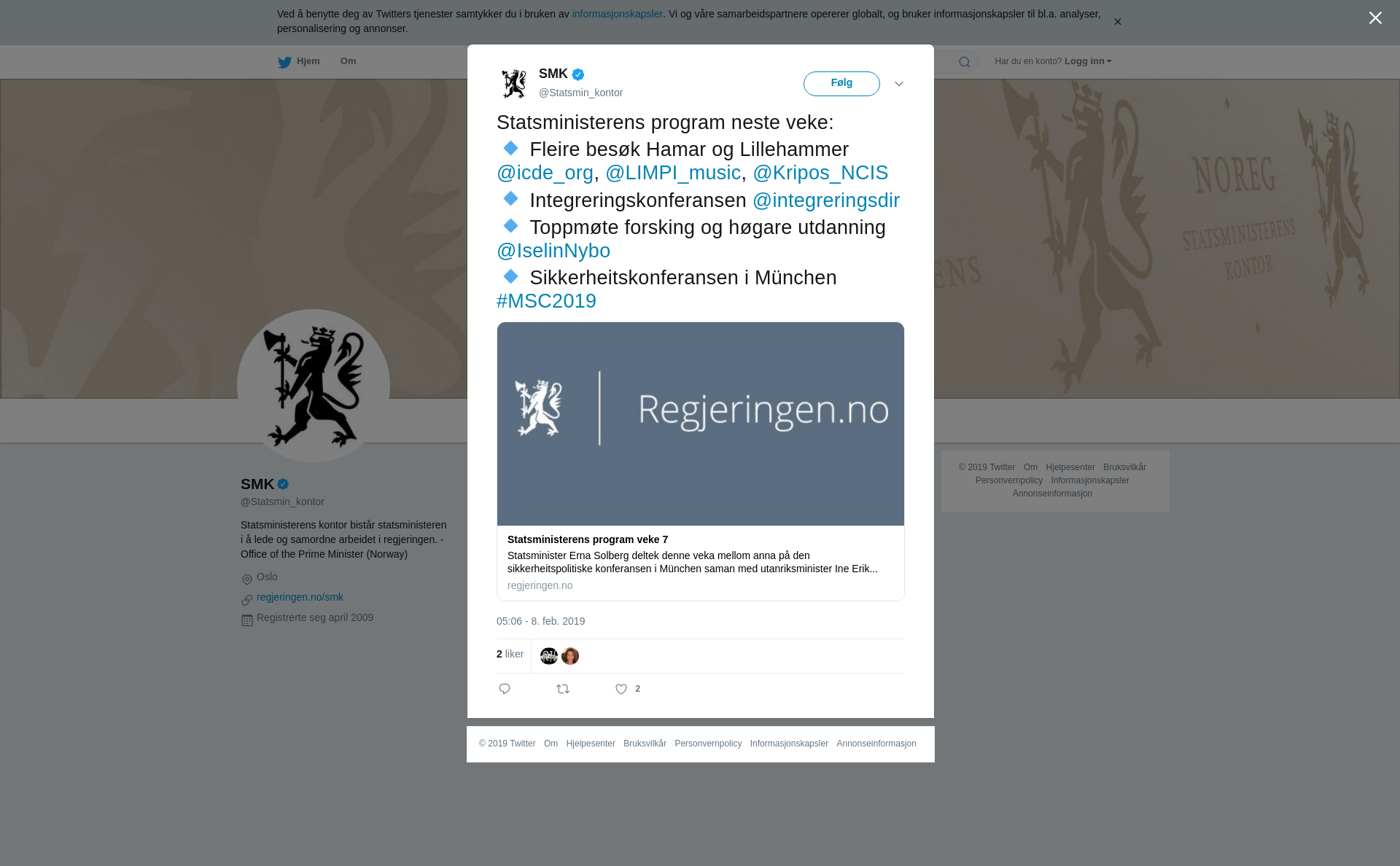This screenshot has width=1400, height=866.
Task: Click the woman's portrait liker avatar
Action: (570, 656)
